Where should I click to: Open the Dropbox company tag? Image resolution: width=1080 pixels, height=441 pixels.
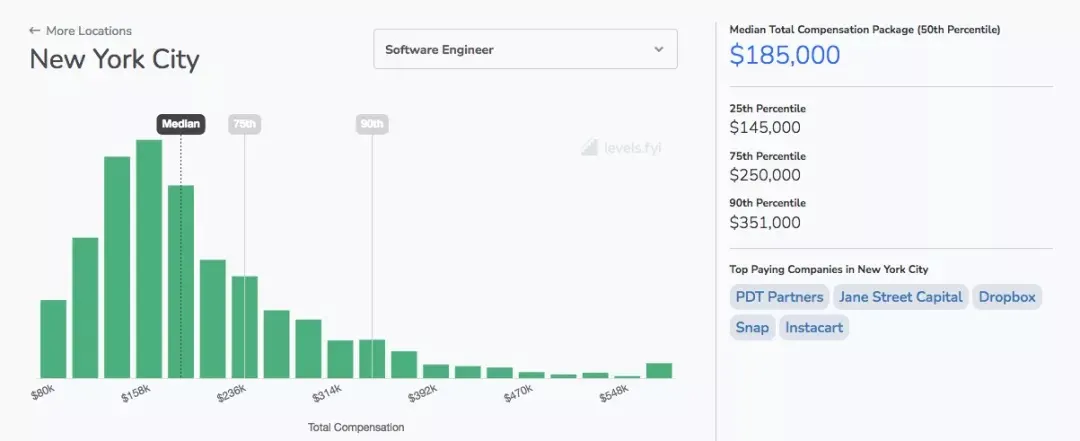[1007, 297]
